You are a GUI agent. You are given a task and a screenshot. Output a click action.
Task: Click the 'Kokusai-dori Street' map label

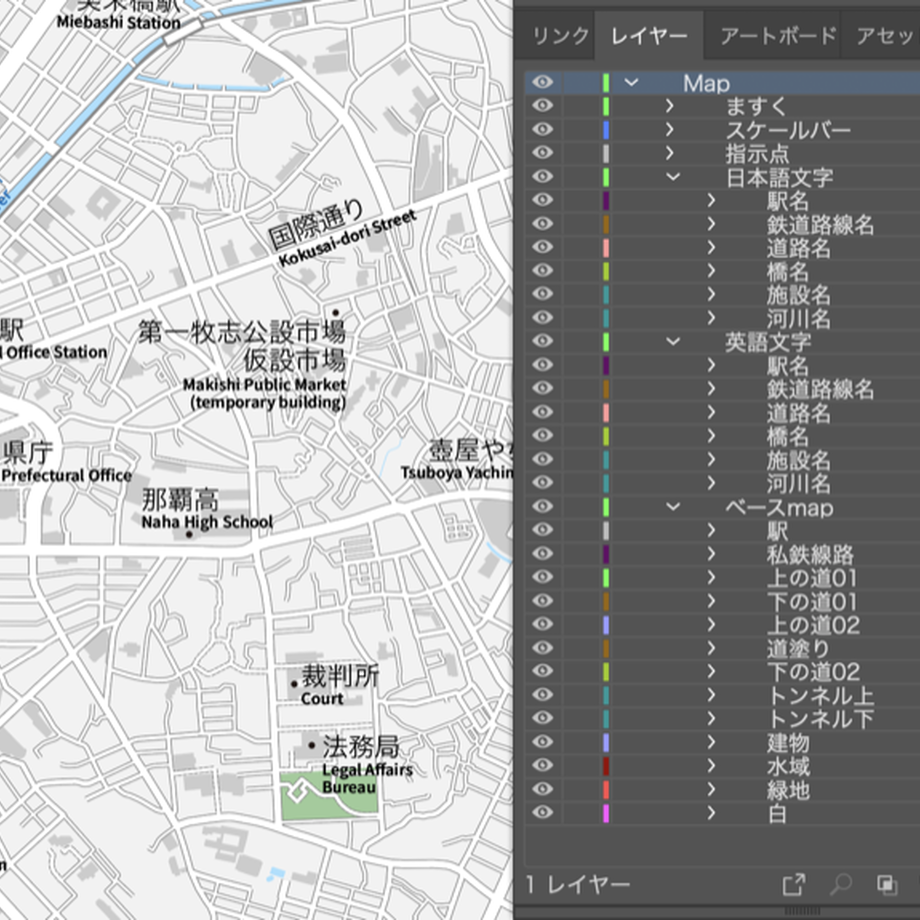click(347, 238)
